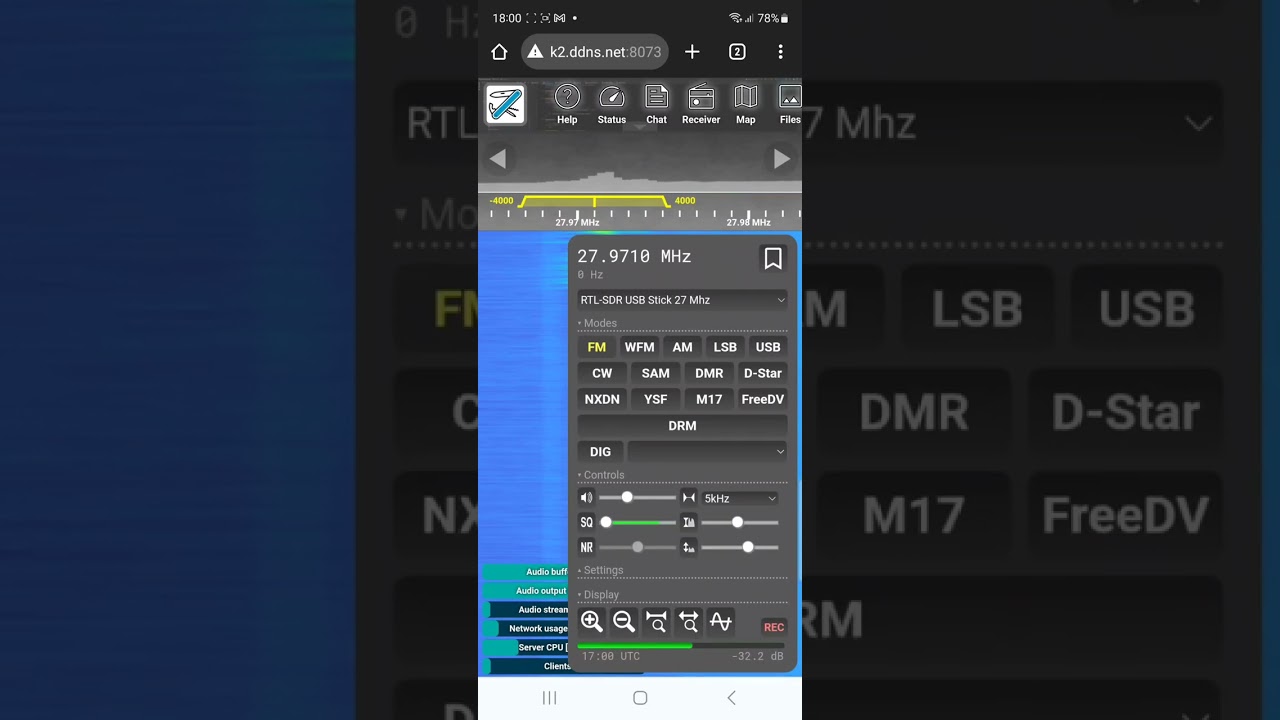Viewport: 1280px width, 720px height.
Task: Select USB demodulation mode
Action: click(768, 347)
